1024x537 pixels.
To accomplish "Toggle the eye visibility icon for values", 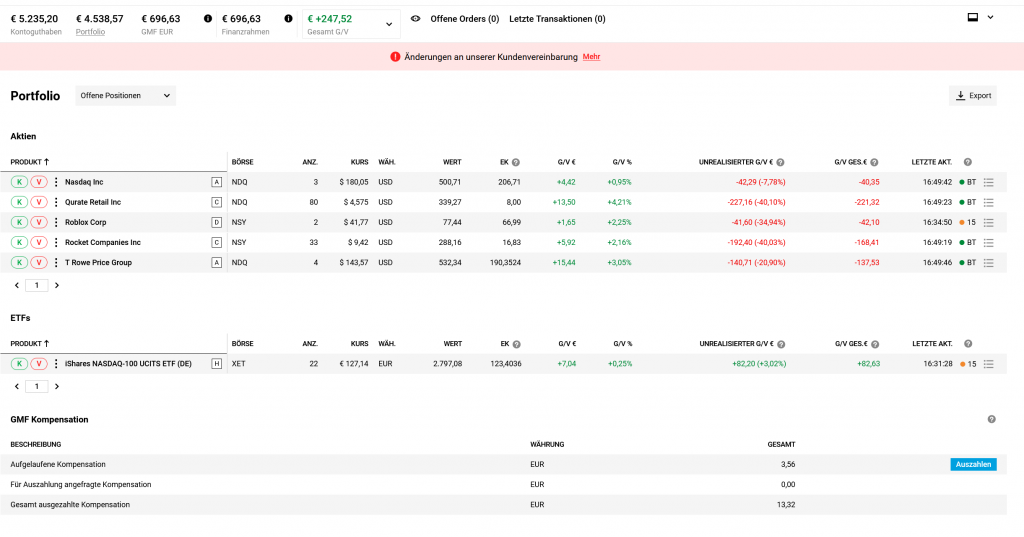I will [x=415, y=19].
